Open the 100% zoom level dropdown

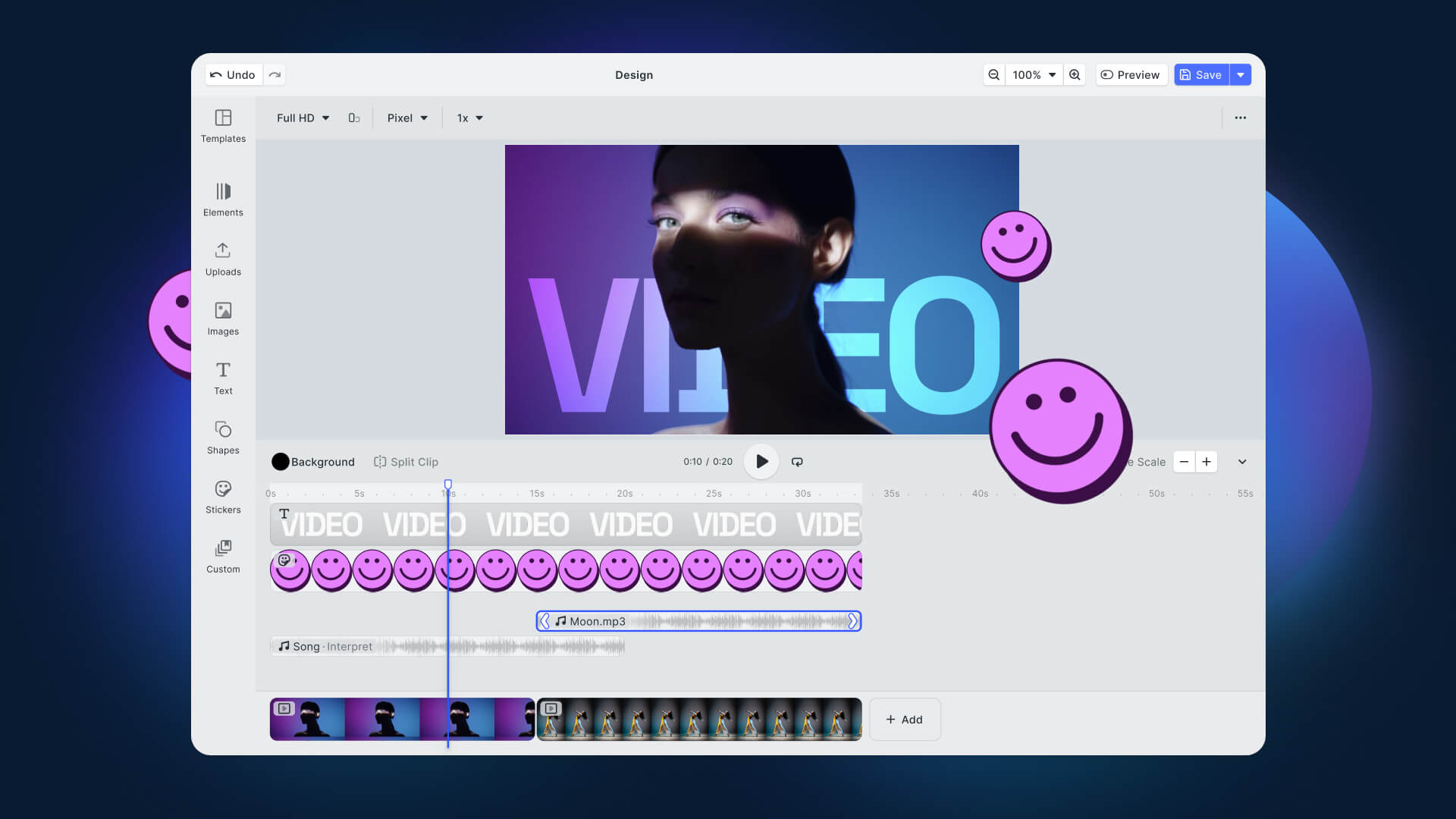click(1034, 74)
